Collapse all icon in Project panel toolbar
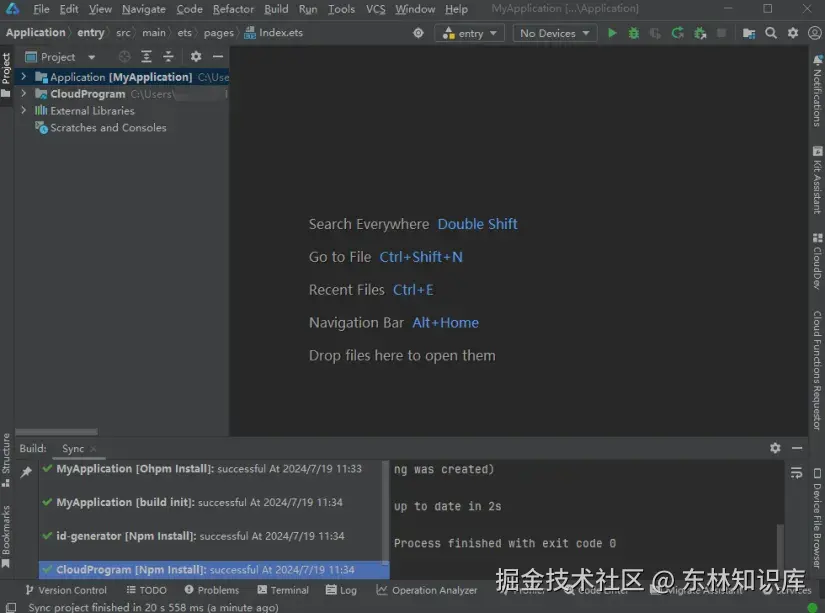Viewport: 825px width, 613px height. click(168, 56)
